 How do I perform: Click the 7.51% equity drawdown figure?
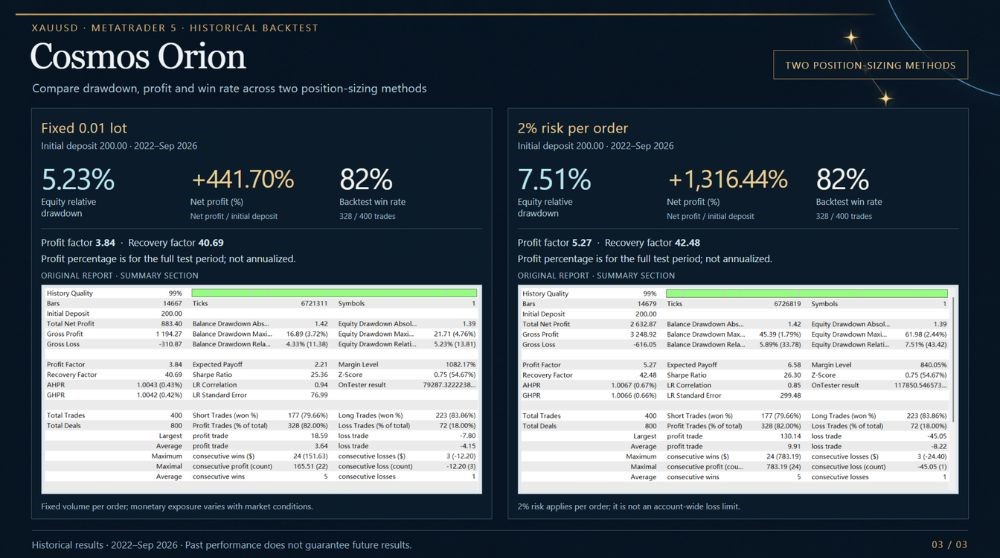click(x=554, y=179)
